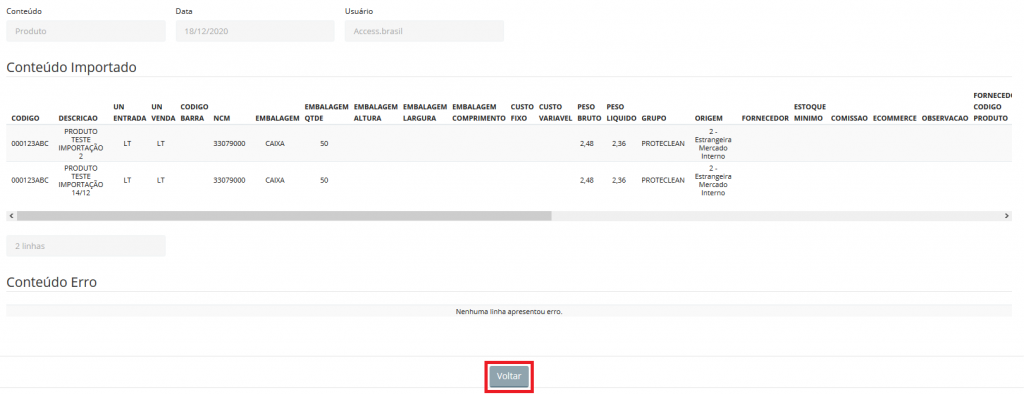Click CAIXA in IMPORTAÇÃO 14/12 row
The height and width of the screenshot is (395, 1024).
(275, 180)
